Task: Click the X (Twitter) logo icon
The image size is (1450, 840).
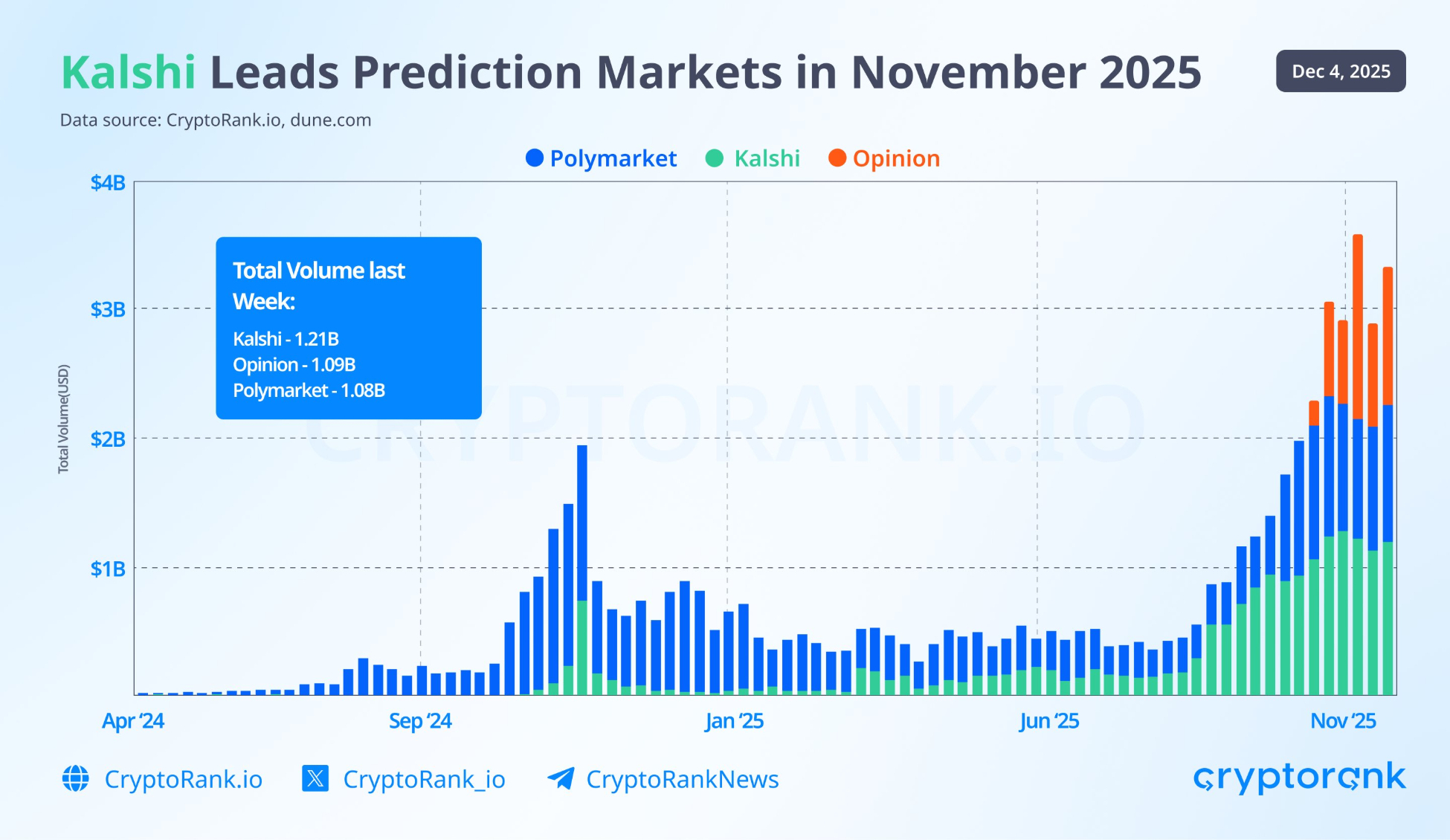Action: point(315,779)
